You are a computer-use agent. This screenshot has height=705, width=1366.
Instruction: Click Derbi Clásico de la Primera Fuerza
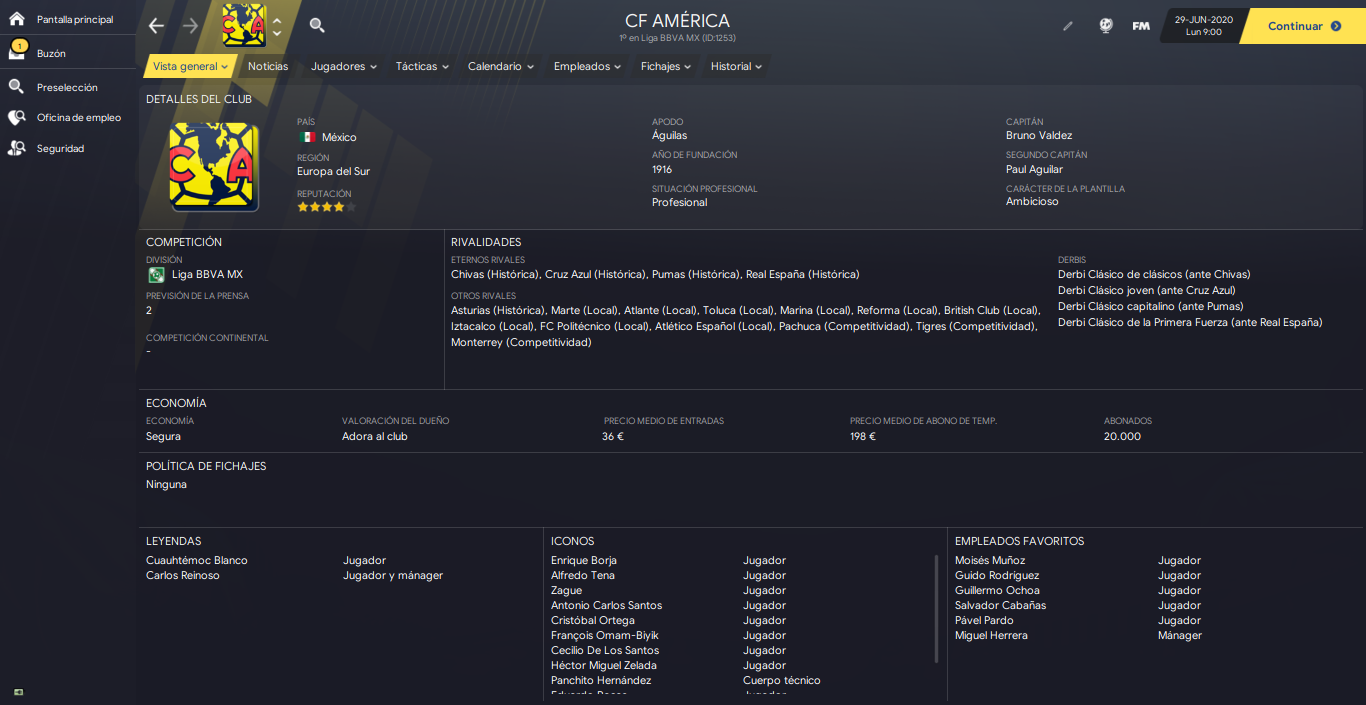point(1190,322)
